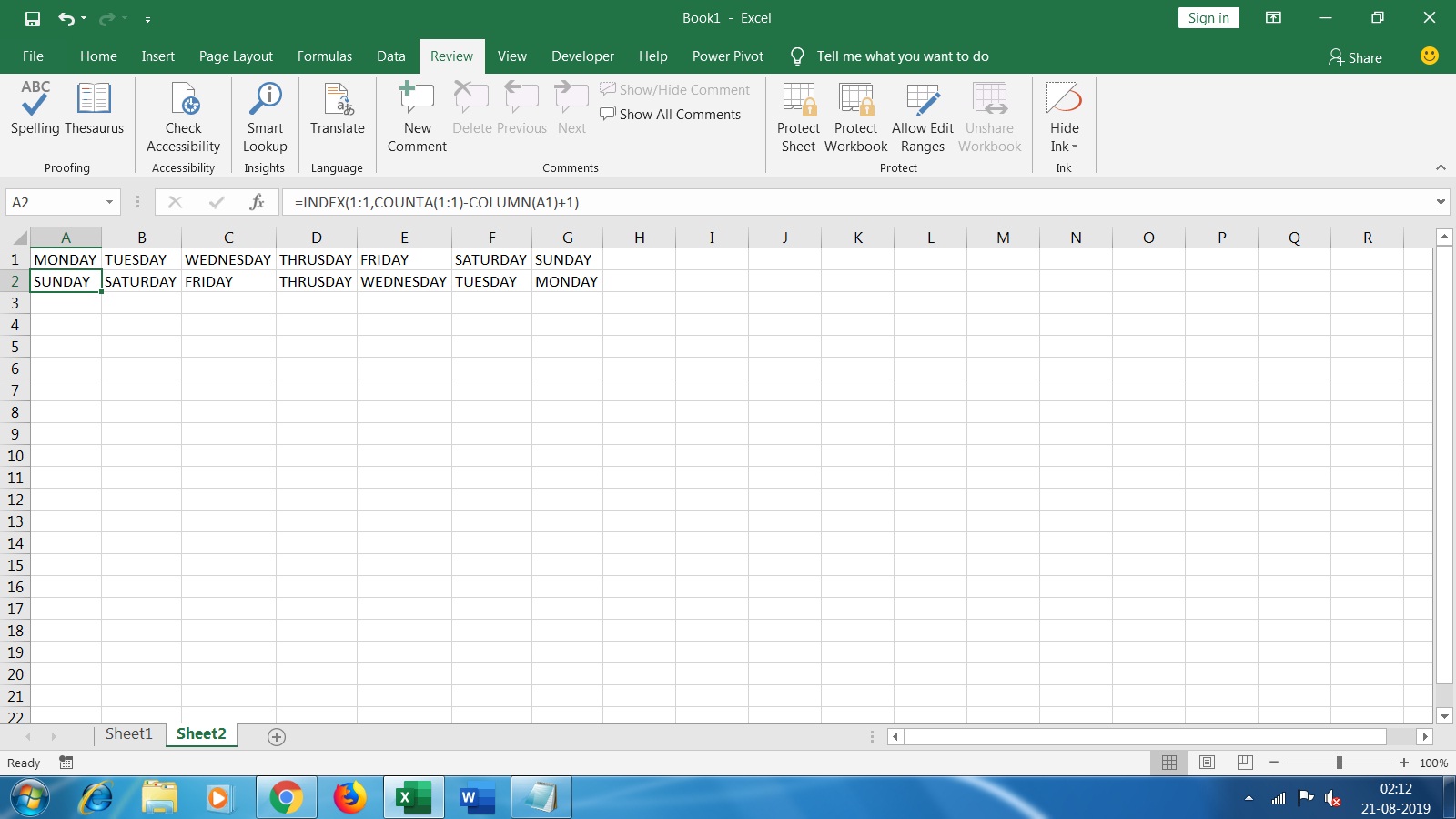
Task: Run the Spelling check
Action: pyautogui.click(x=35, y=107)
